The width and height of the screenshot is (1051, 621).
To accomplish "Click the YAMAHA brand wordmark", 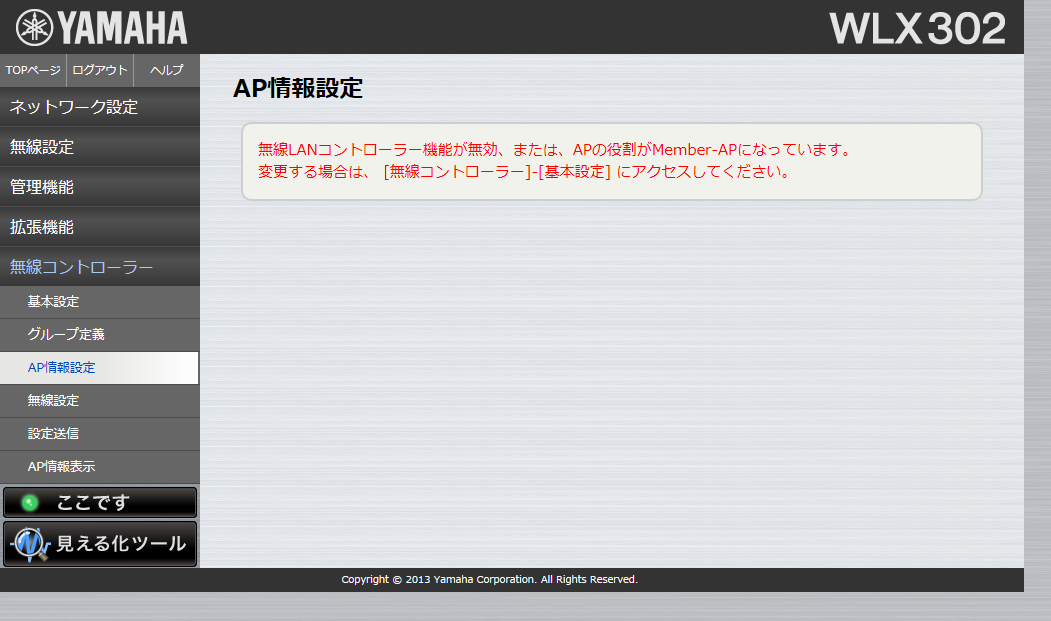I will [x=122, y=28].
